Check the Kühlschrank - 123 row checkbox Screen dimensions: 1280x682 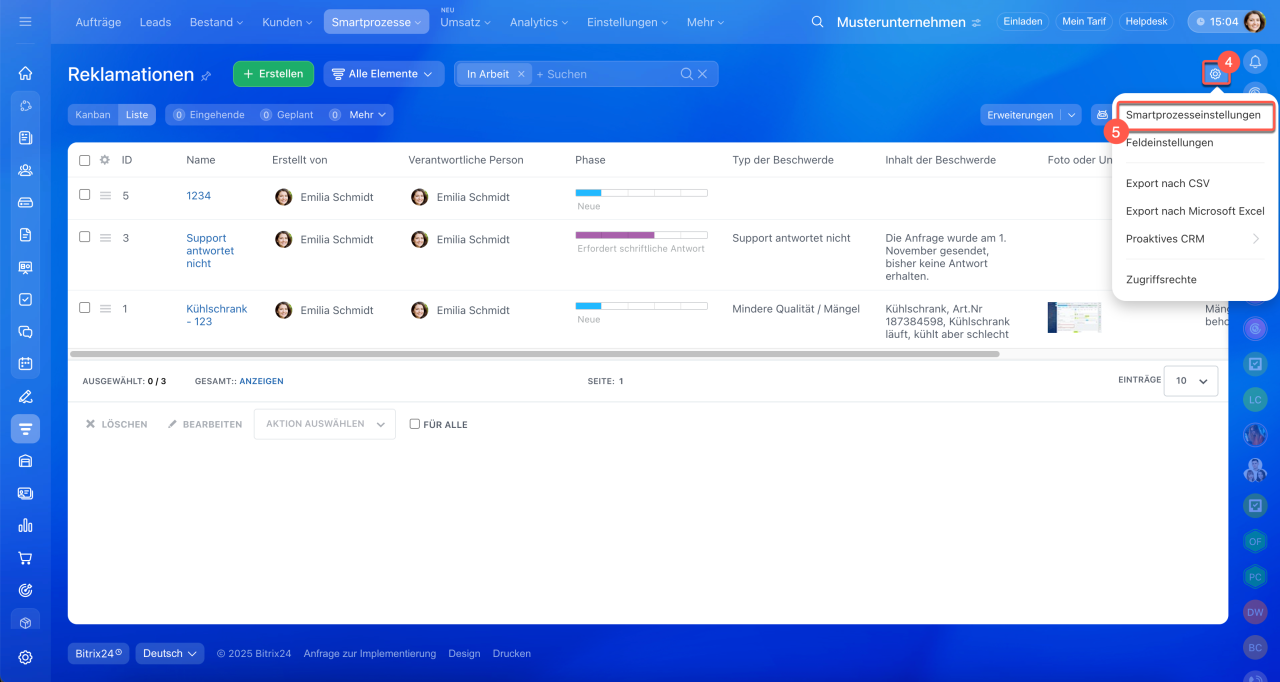[x=85, y=308]
